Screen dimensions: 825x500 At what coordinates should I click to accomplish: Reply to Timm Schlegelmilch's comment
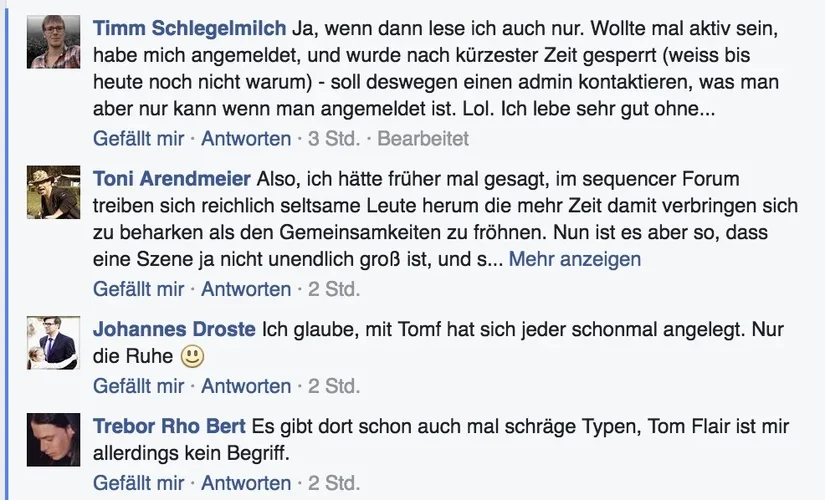click(x=246, y=139)
